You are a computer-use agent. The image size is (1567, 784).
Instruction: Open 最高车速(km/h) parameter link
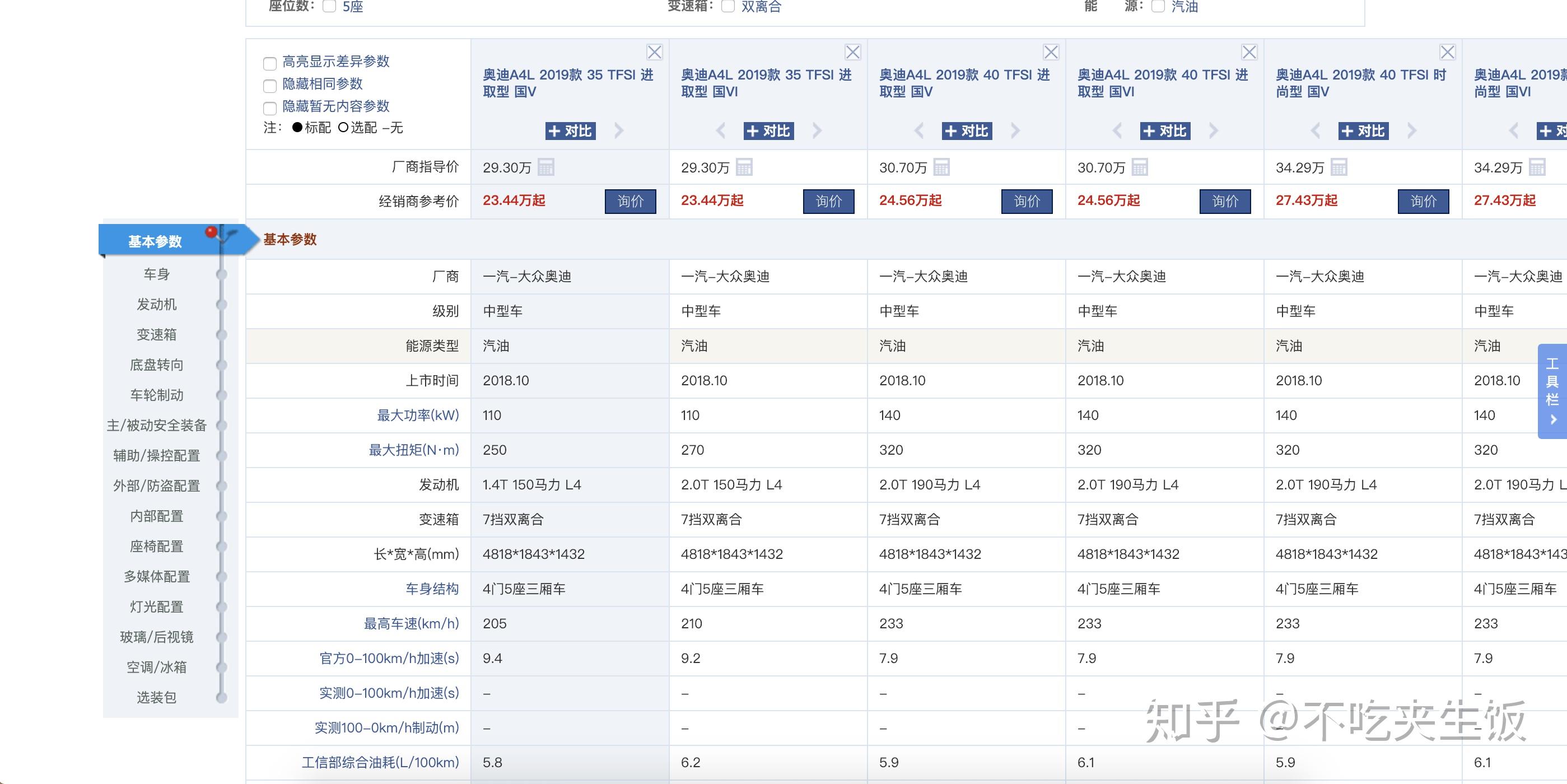point(411,623)
